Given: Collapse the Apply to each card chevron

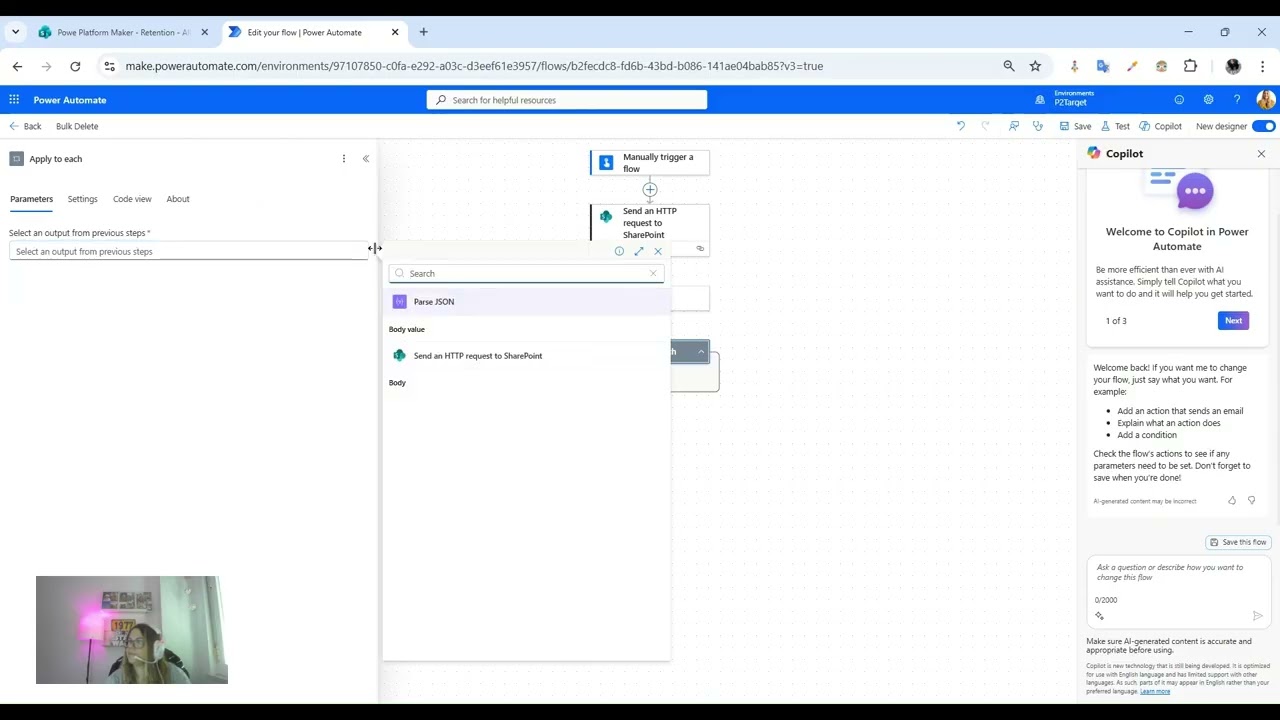Looking at the screenshot, I should point(701,352).
